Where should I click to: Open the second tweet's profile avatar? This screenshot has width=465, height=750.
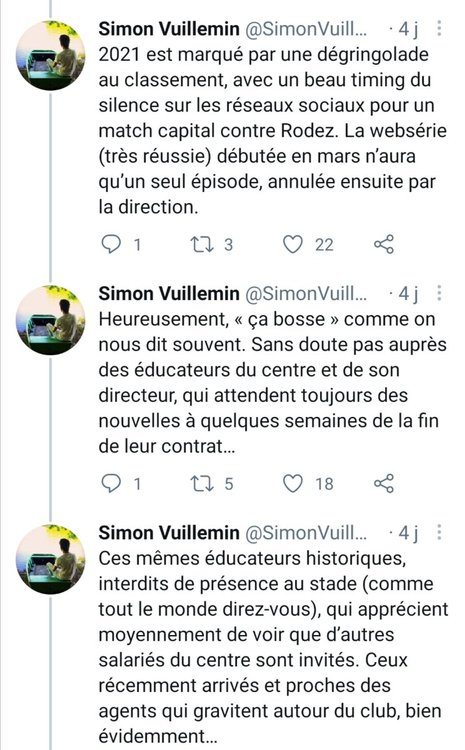(50, 320)
